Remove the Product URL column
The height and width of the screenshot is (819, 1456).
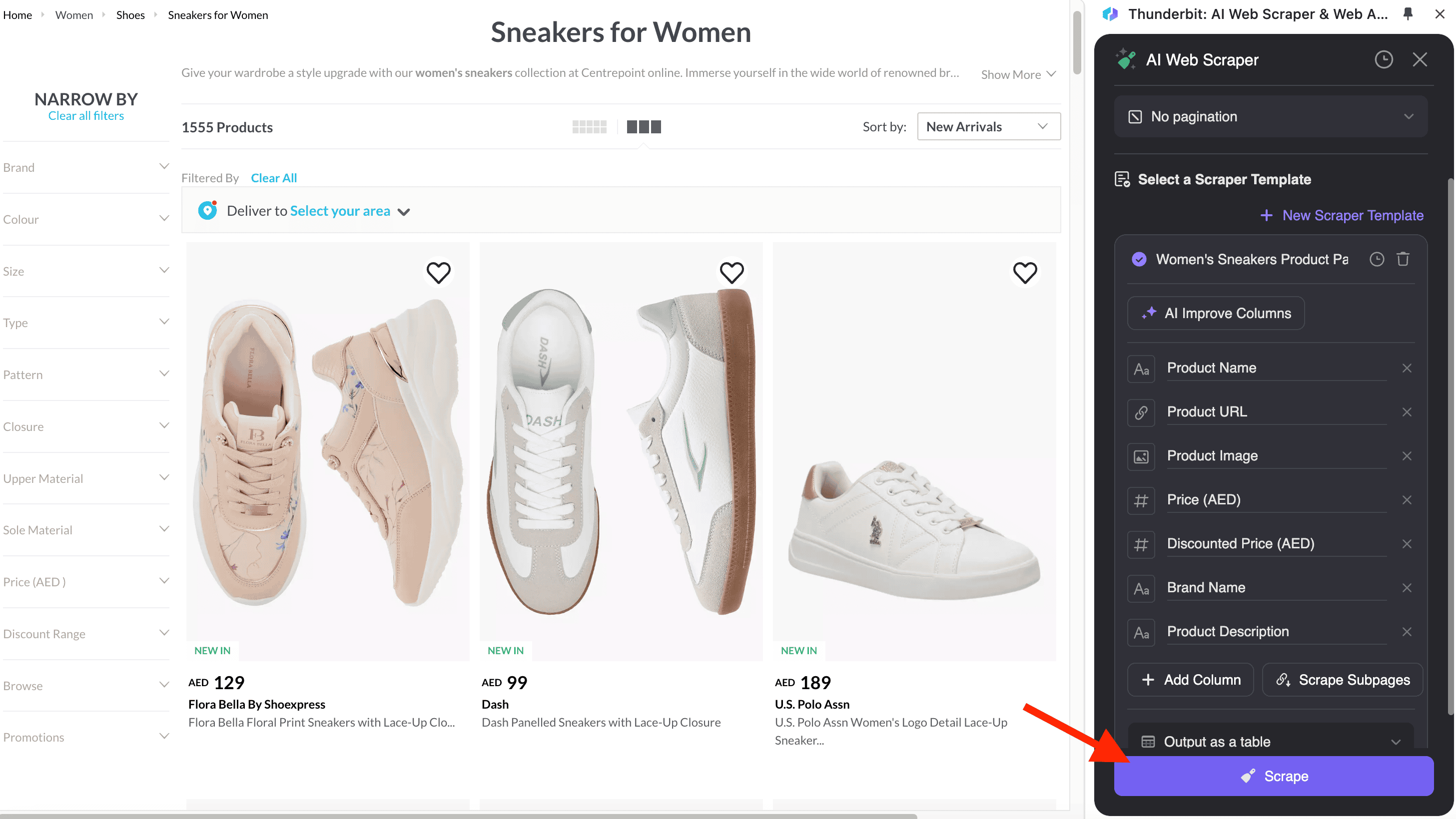pos(1407,412)
